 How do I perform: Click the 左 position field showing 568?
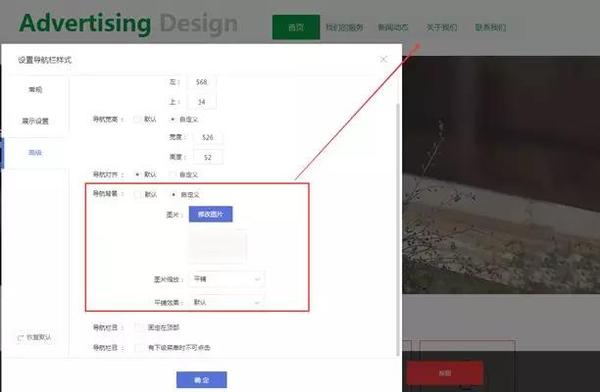[202, 82]
